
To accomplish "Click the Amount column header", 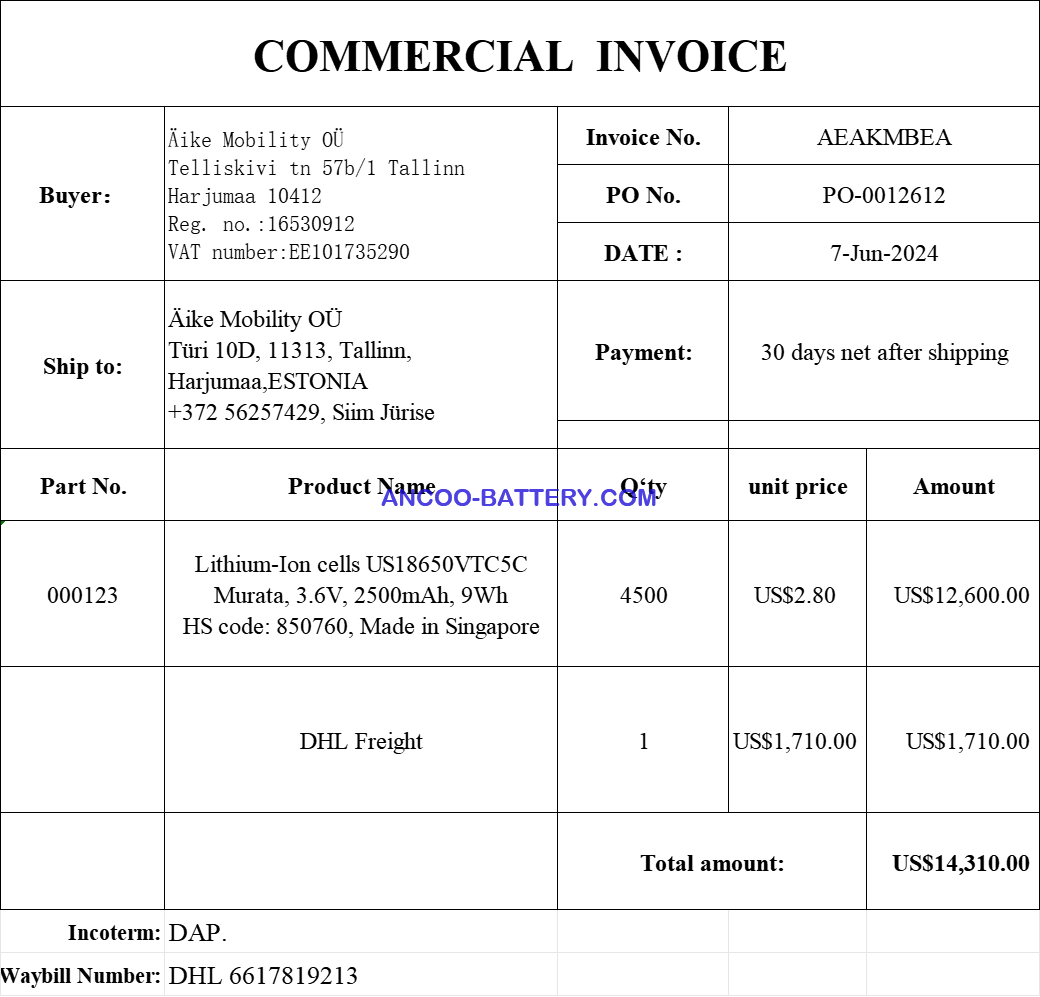I will (953, 485).
